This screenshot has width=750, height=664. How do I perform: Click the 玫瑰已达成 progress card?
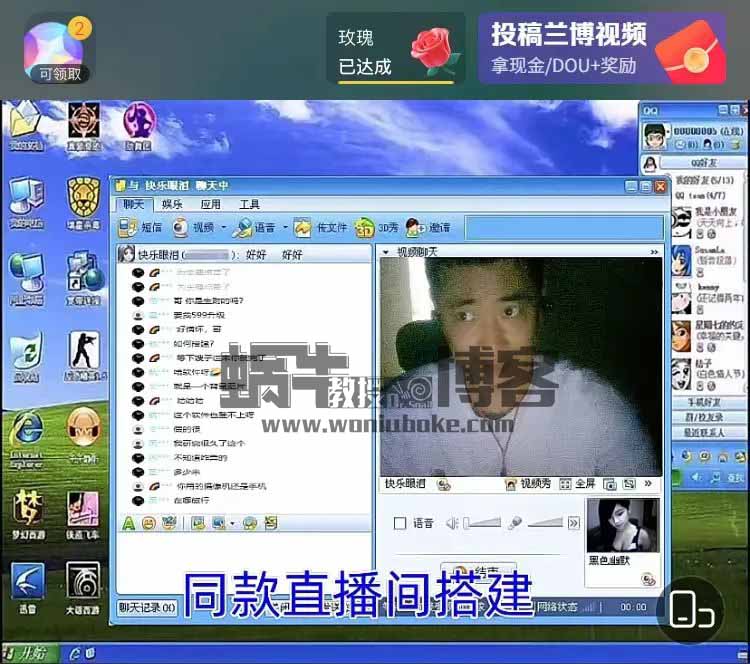396,50
